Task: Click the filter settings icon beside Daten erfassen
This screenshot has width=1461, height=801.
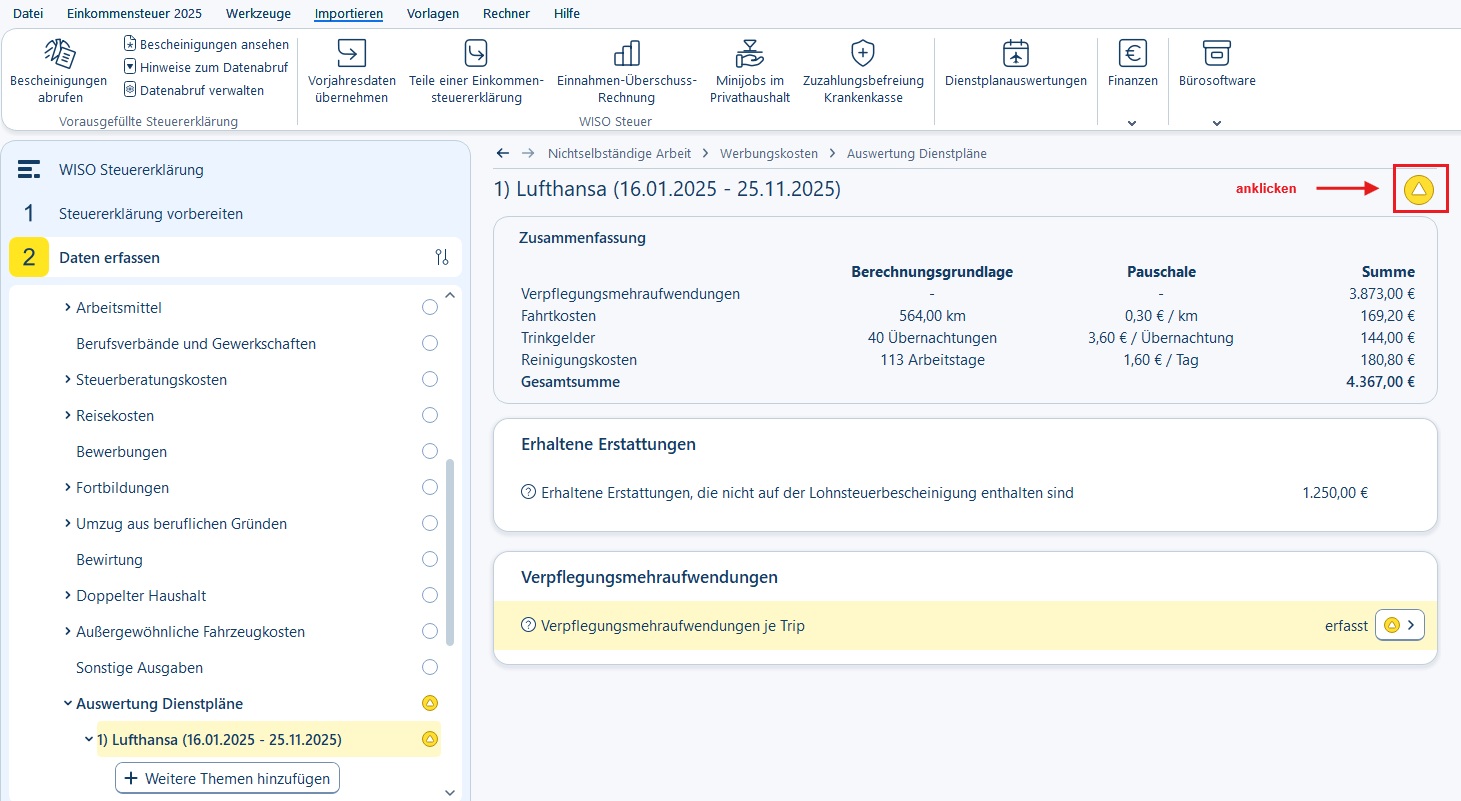Action: point(442,258)
